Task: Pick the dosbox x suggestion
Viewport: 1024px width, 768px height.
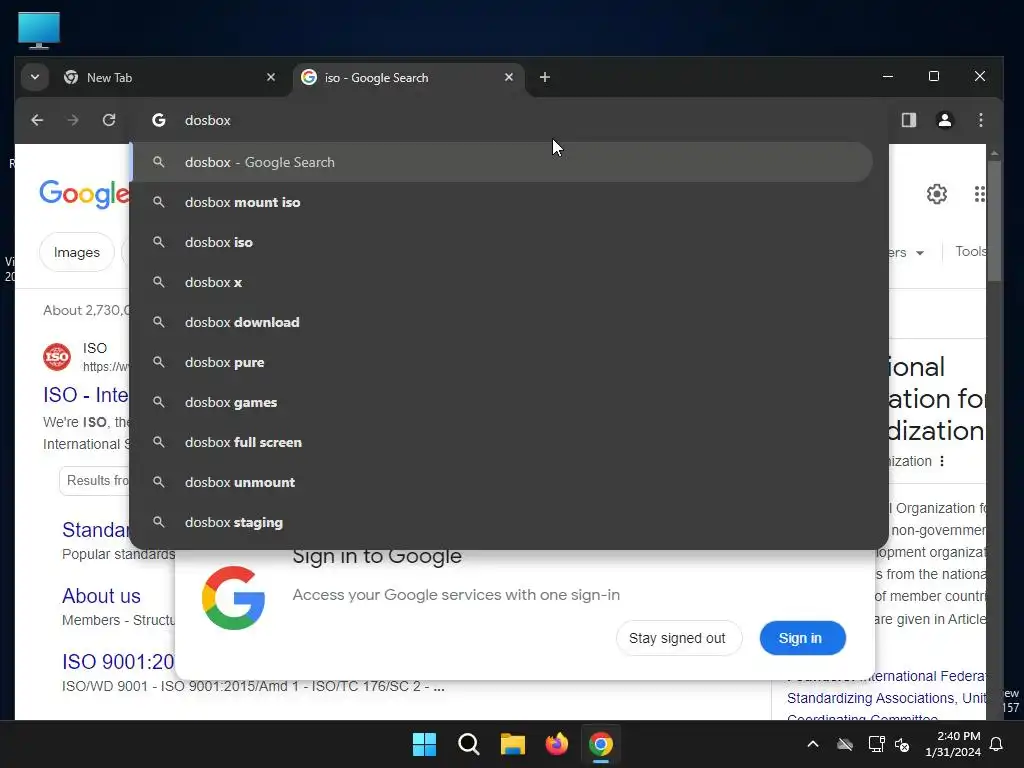Action: pos(502,282)
